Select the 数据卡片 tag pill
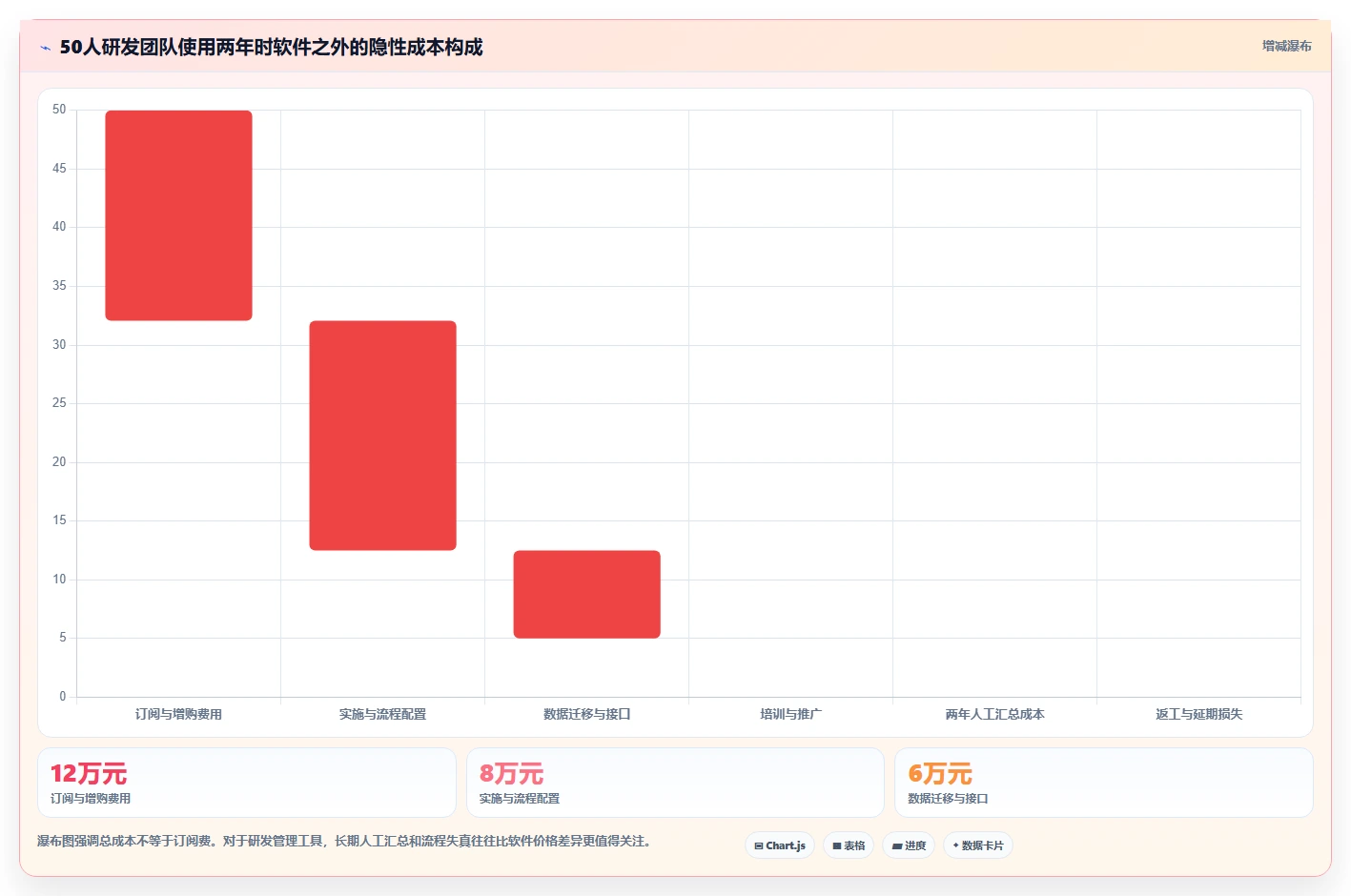 click(978, 845)
